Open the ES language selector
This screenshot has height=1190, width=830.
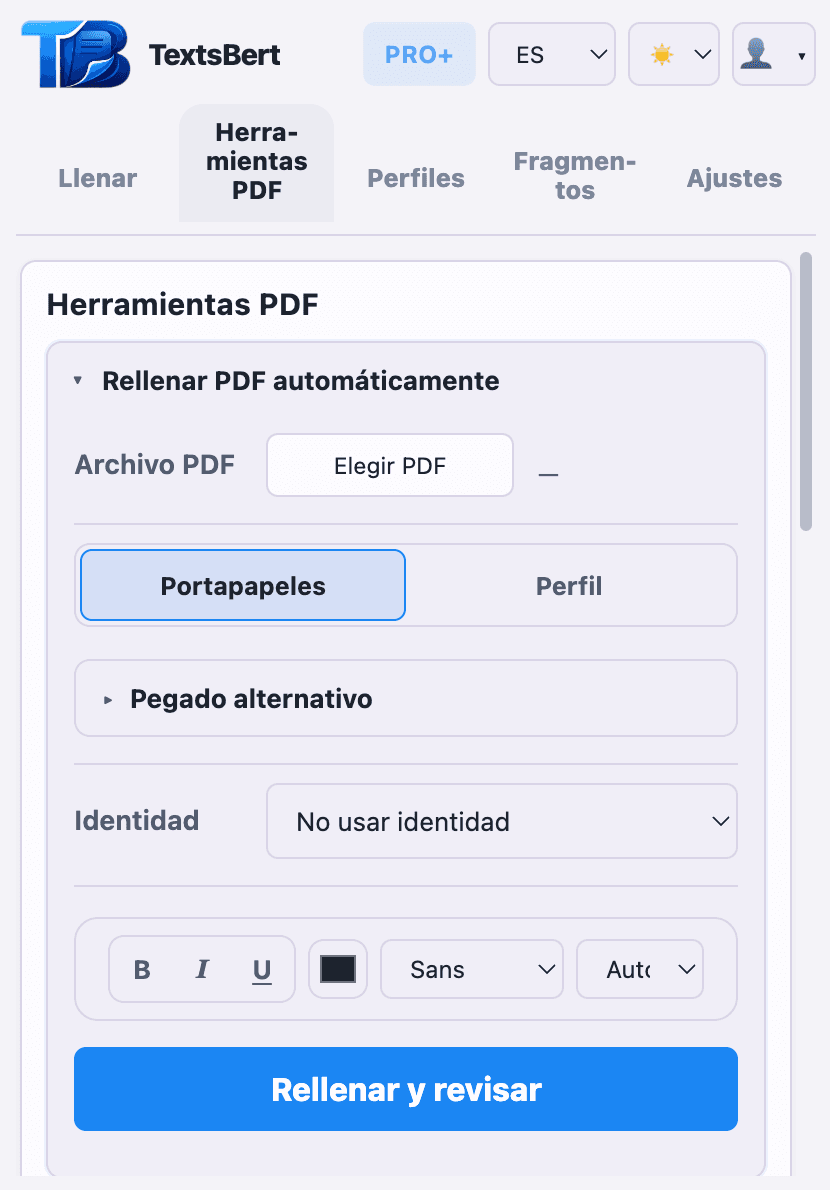552,54
